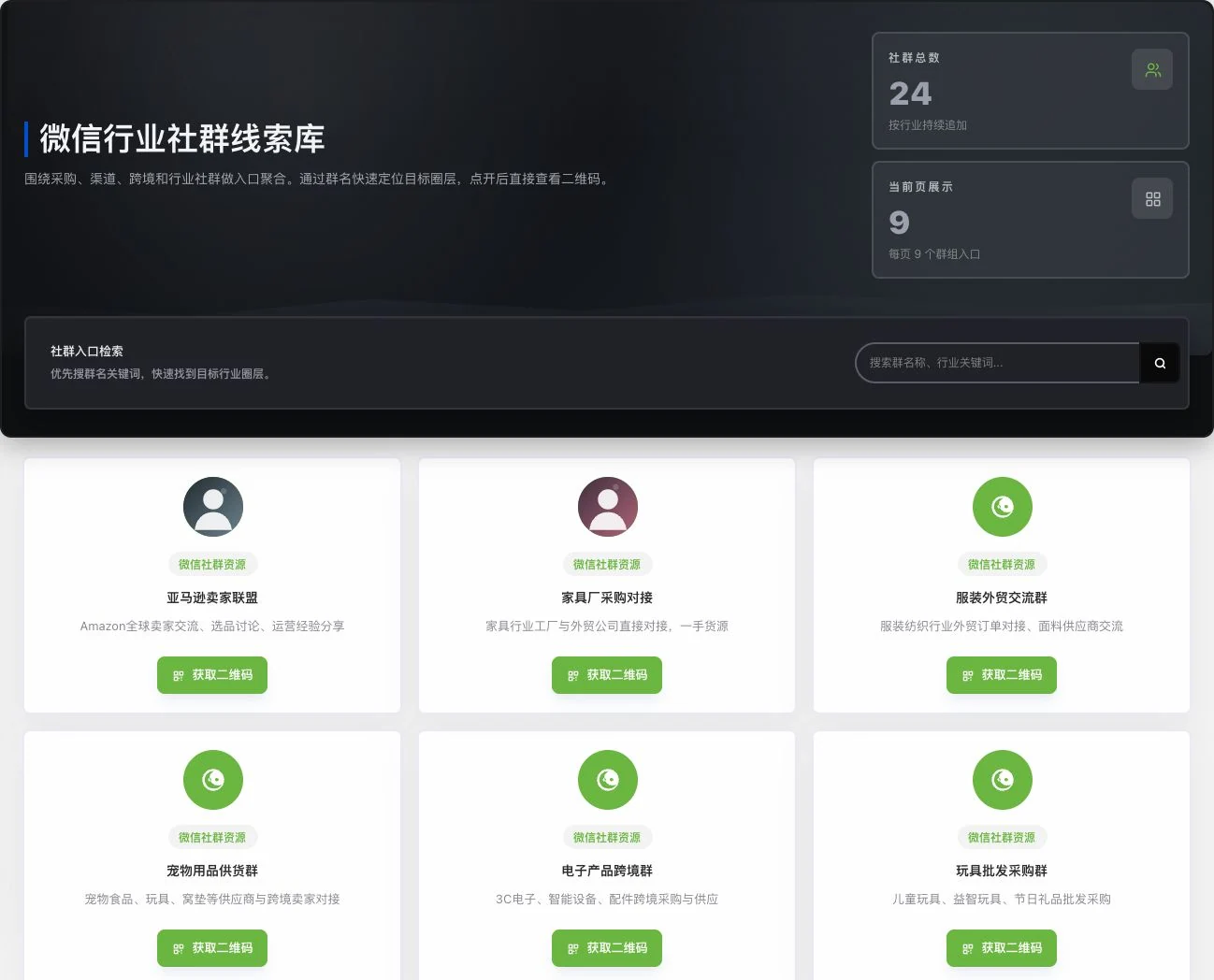Click the 每页 9 个群组入口 caption

[x=934, y=254]
